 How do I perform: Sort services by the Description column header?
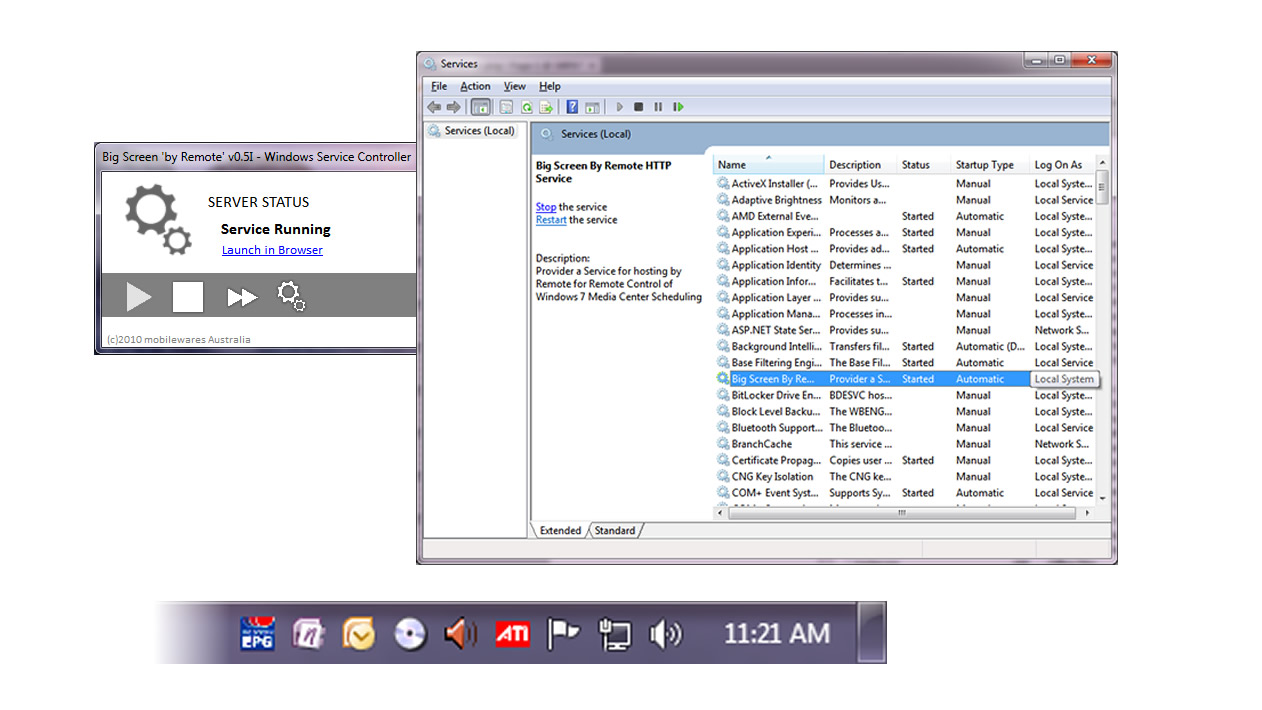coord(860,165)
